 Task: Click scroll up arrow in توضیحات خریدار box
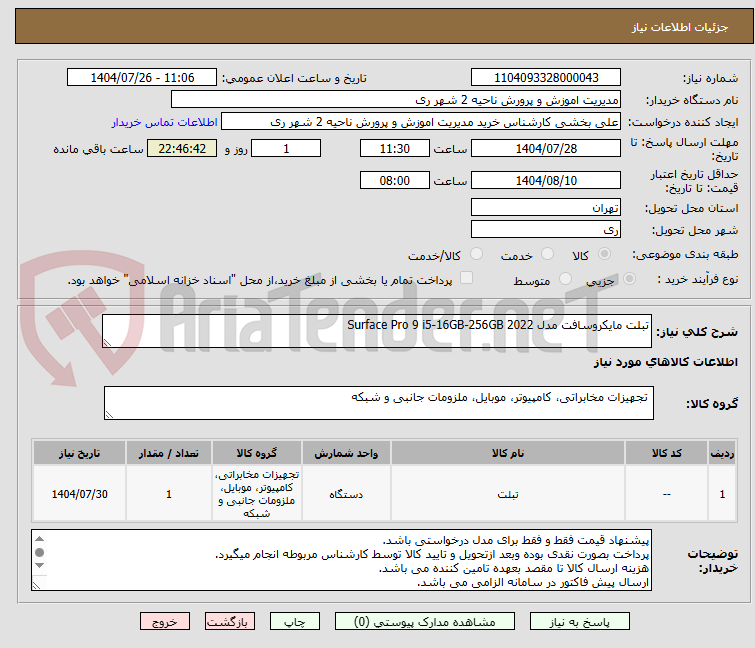39,539
